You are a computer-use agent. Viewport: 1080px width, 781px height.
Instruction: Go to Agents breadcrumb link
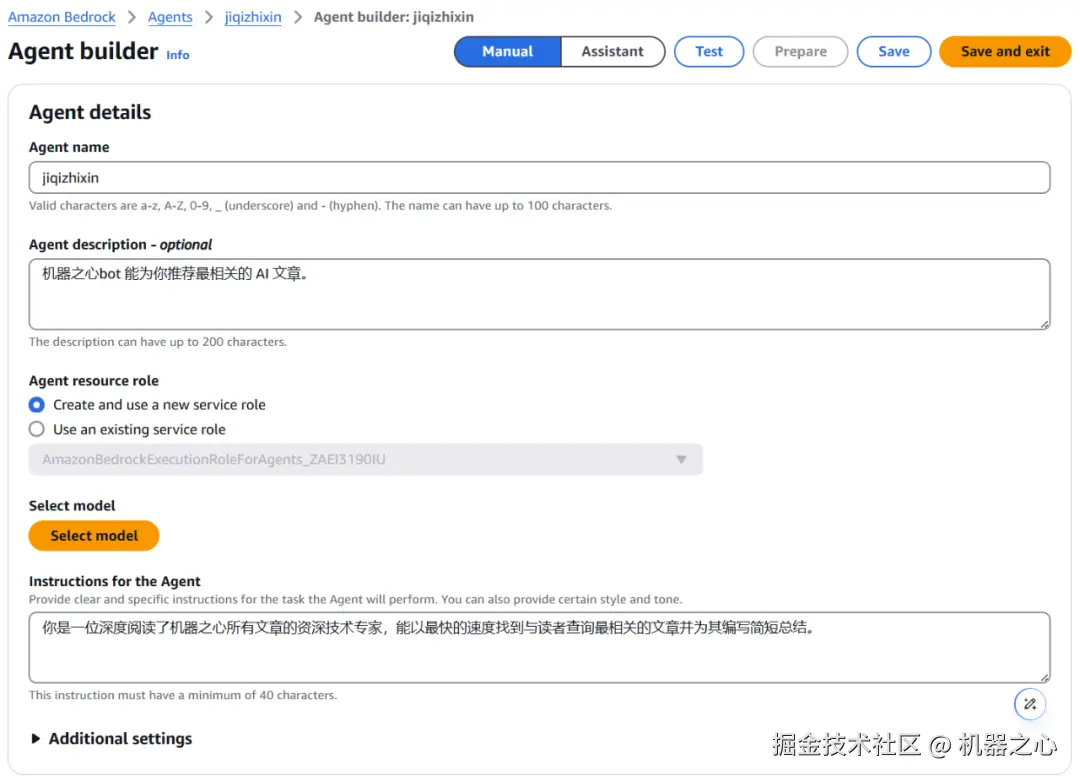tap(170, 17)
